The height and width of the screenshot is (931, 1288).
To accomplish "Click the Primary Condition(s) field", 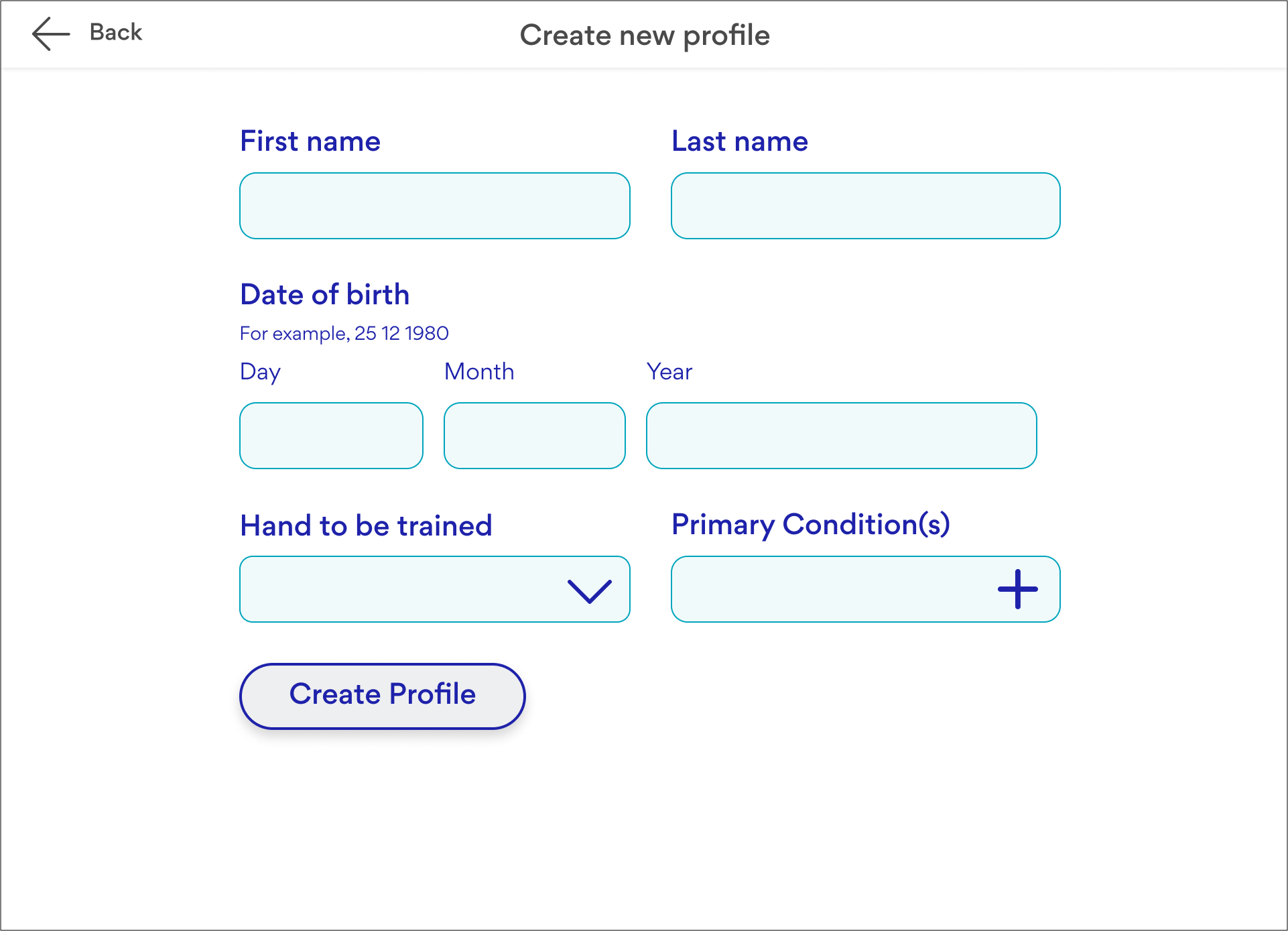I will [x=831, y=589].
